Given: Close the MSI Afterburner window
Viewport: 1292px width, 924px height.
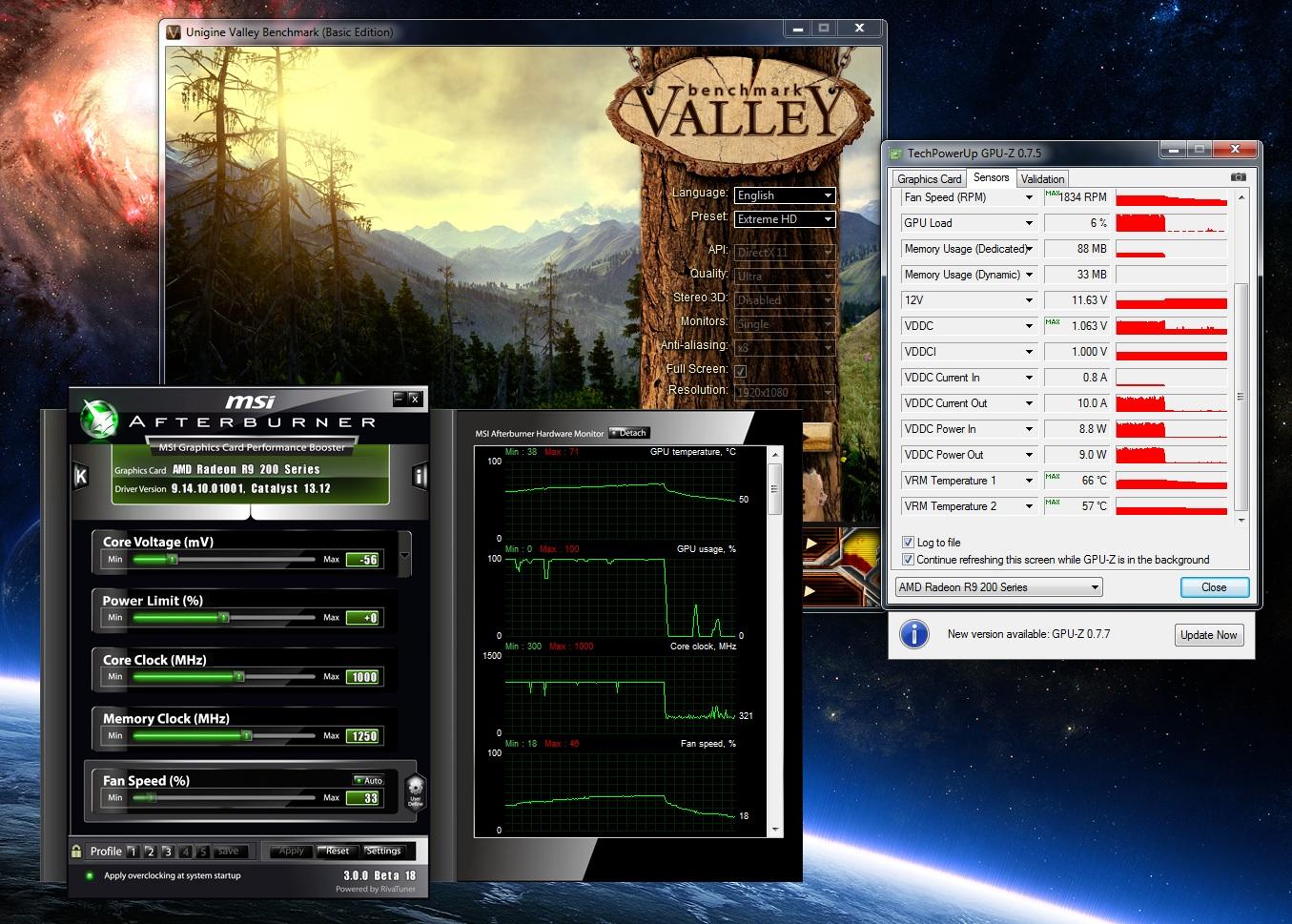Looking at the screenshot, I should click(415, 399).
